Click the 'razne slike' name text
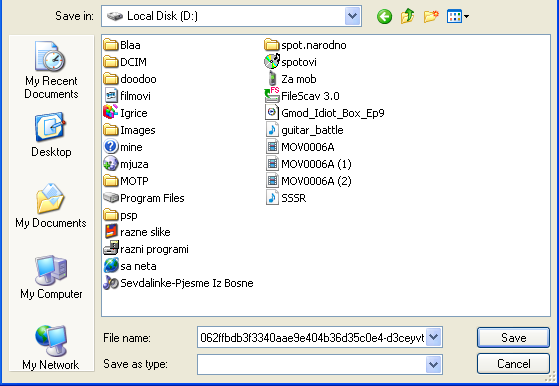Image resolution: width=559 pixels, height=386 pixels. click(x=145, y=232)
